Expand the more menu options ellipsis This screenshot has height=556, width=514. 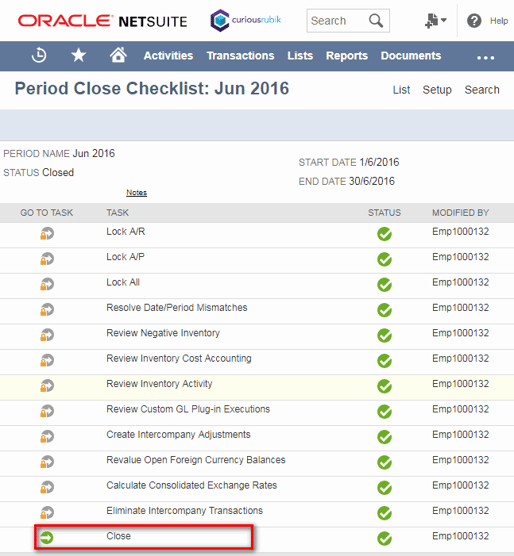(485, 57)
